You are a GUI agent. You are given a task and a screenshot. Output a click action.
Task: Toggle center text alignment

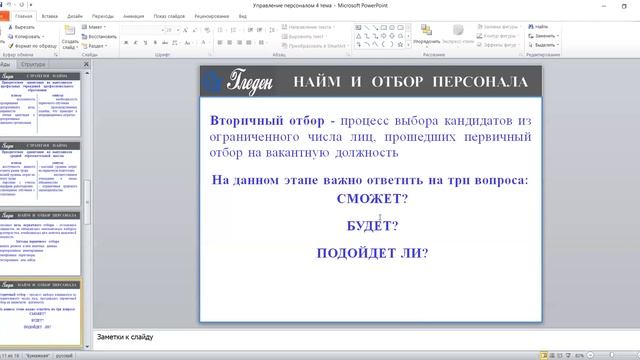click(x=229, y=42)
